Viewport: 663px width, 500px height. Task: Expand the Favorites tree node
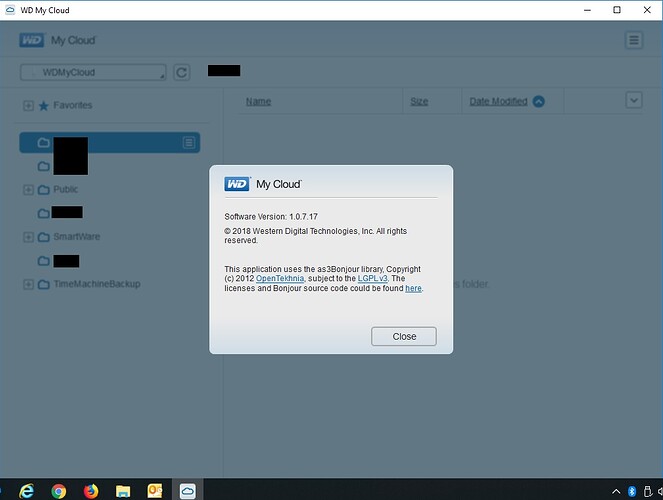point(28,106)
